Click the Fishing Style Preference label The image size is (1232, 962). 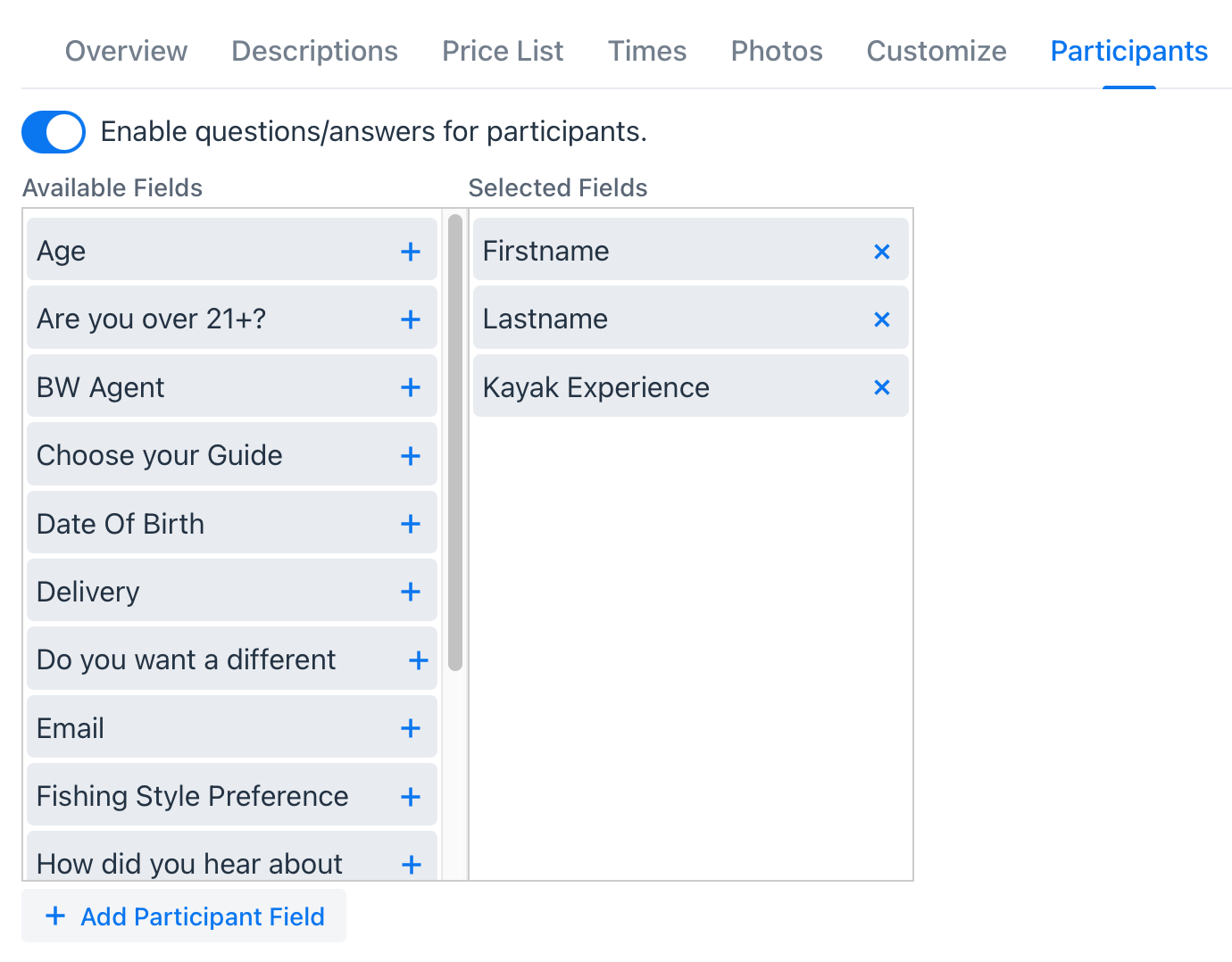(193, 796)
